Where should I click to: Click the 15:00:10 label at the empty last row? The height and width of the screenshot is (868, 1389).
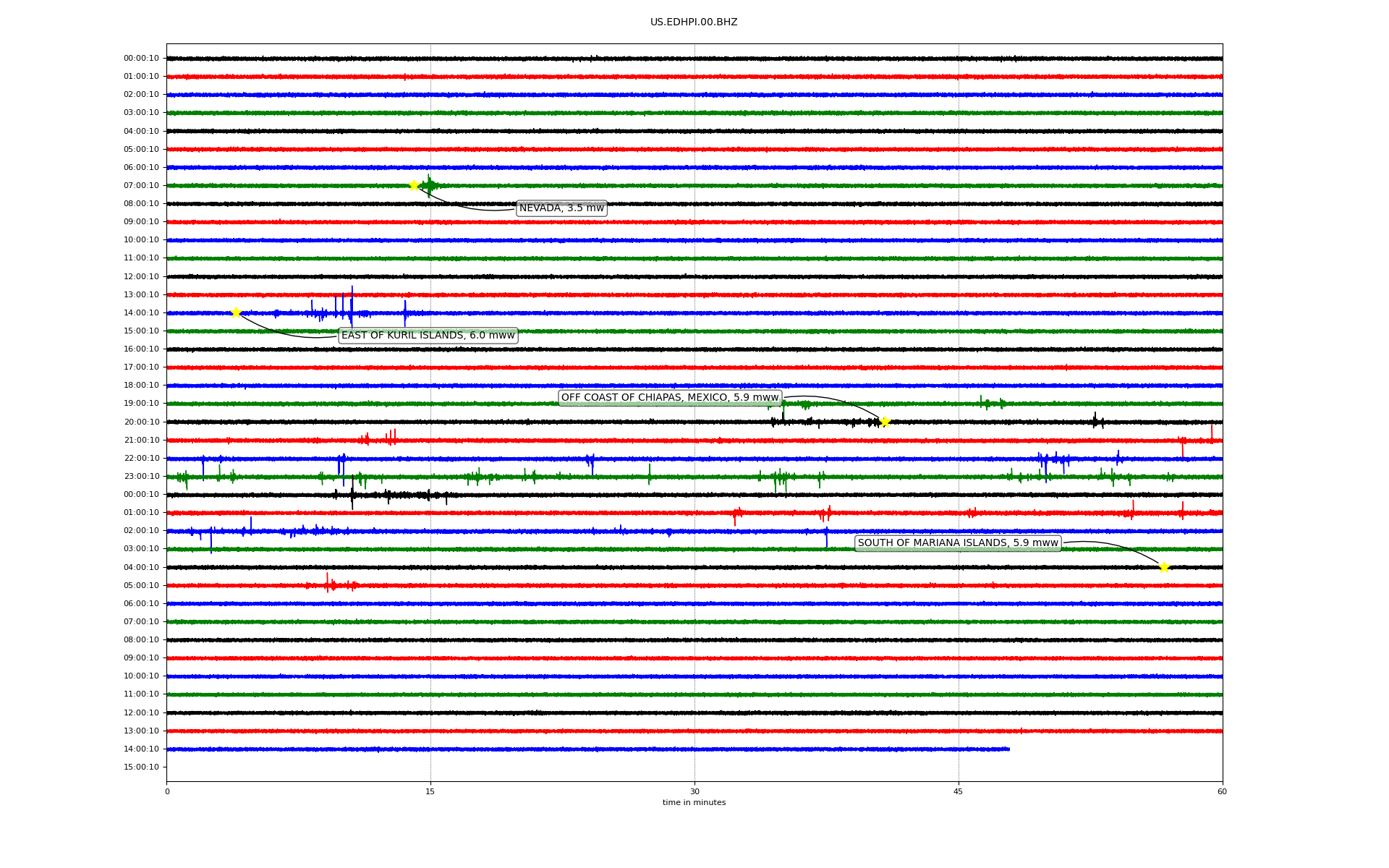[141, 767]
